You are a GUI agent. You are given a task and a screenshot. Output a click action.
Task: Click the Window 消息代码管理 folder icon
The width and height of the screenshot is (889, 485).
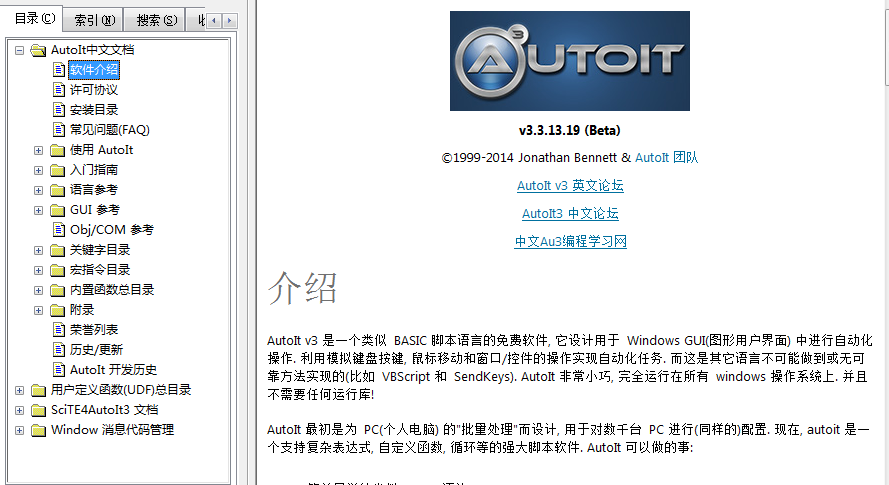pos(39,430)
